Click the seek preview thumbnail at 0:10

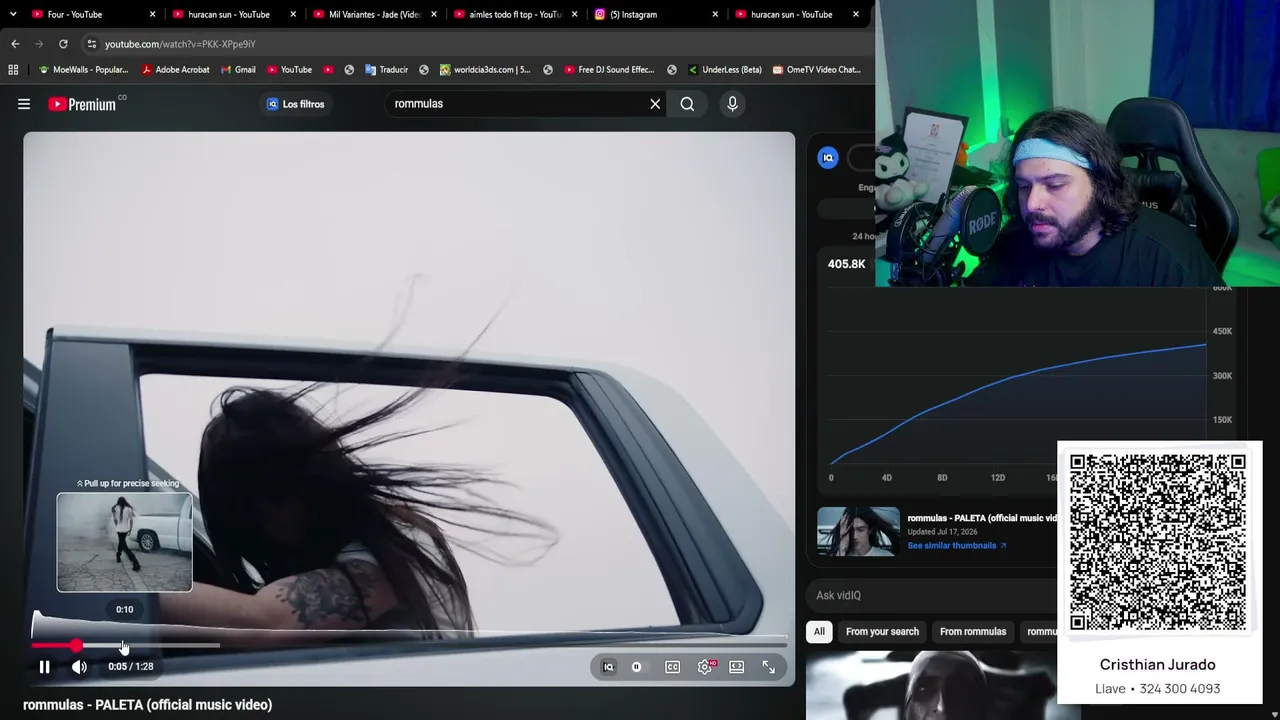tap(124, 542)
